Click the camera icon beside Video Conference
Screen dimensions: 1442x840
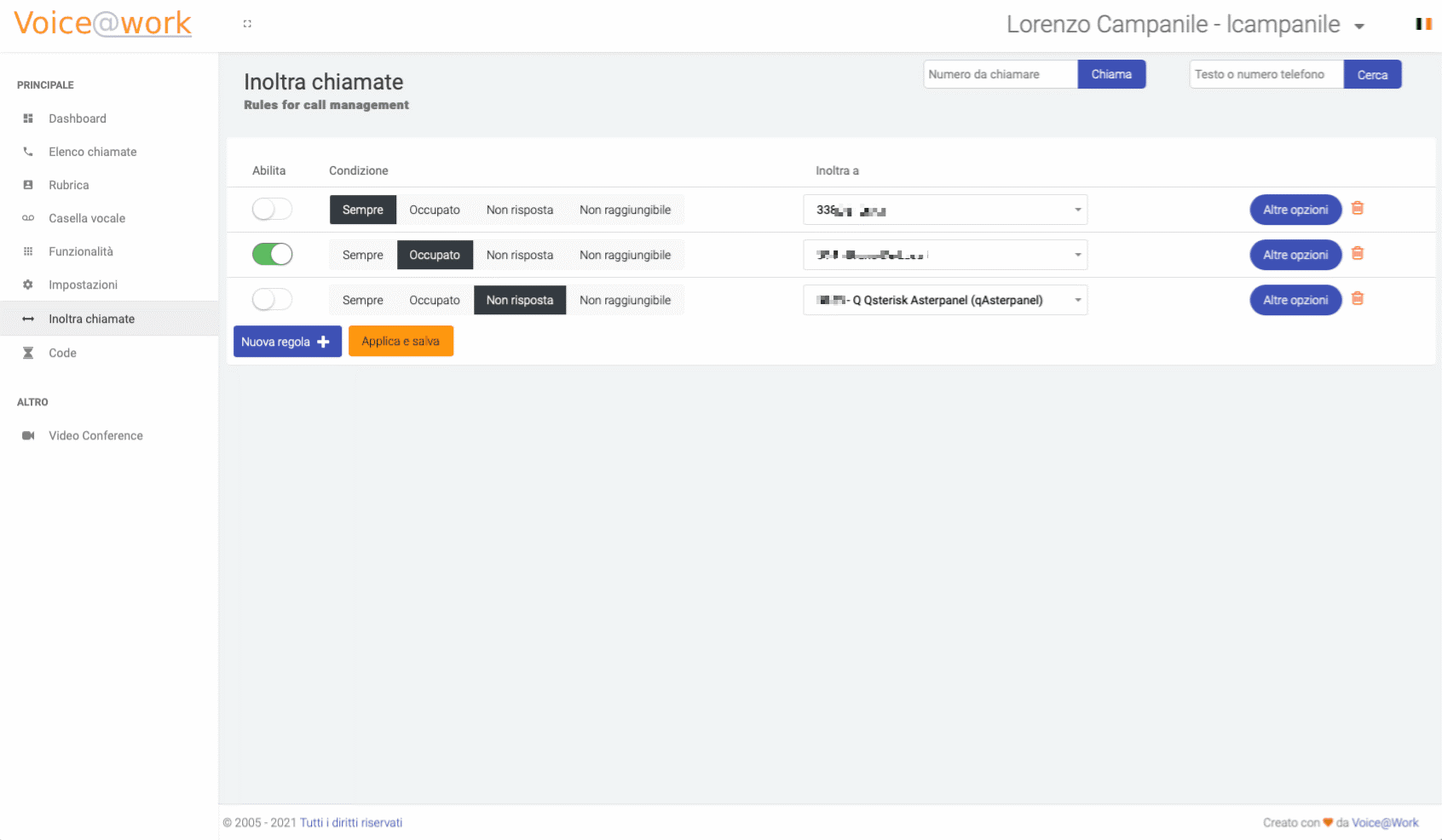[28, 435]
